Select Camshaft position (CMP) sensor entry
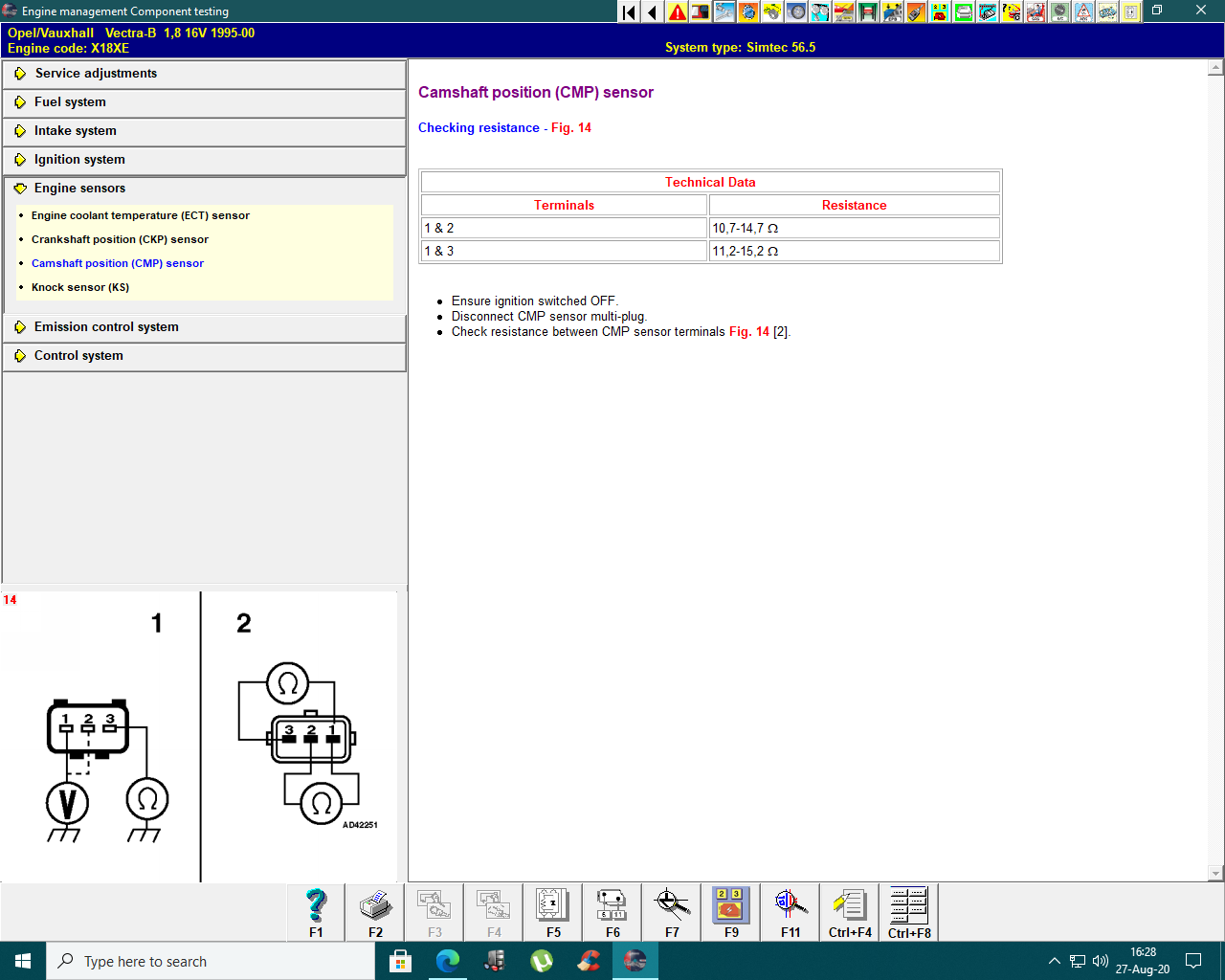Screen dimensions: 1225x980 [x=118, y=263]
